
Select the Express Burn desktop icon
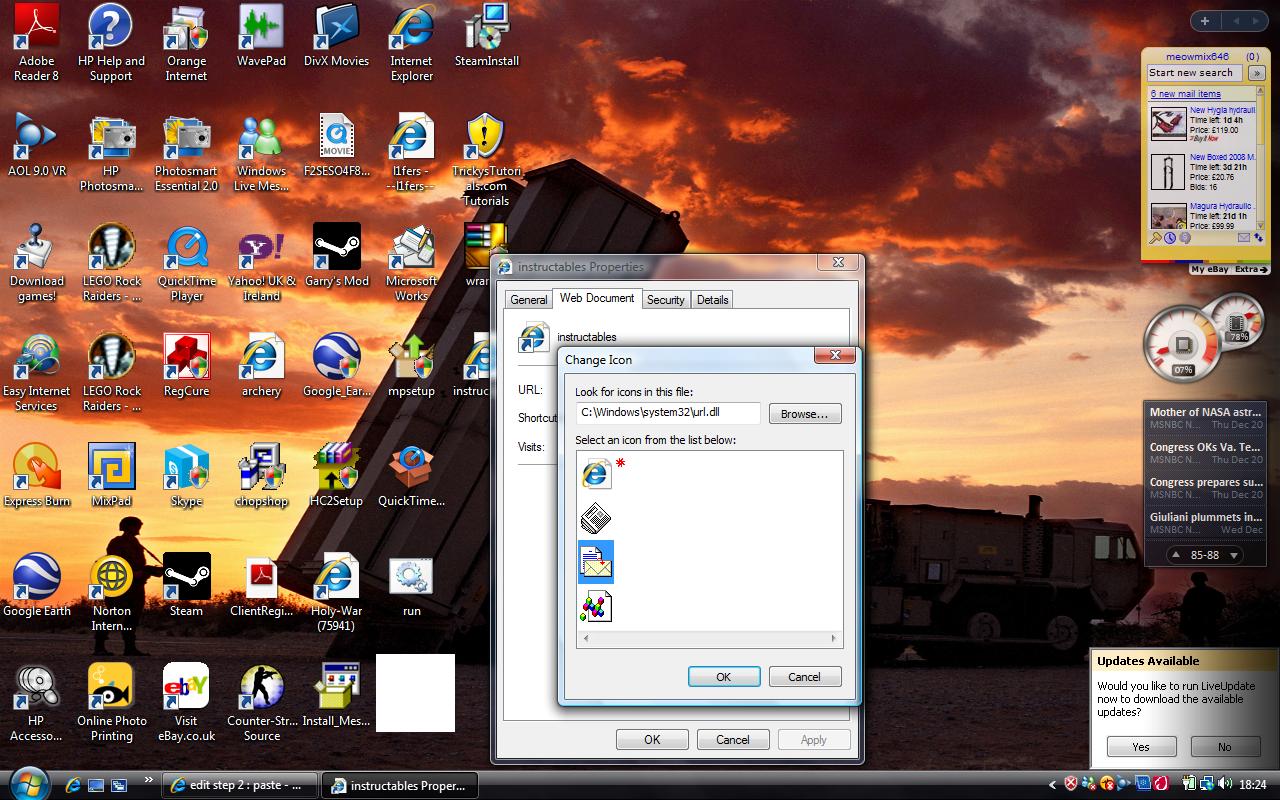tap(37, 476)
